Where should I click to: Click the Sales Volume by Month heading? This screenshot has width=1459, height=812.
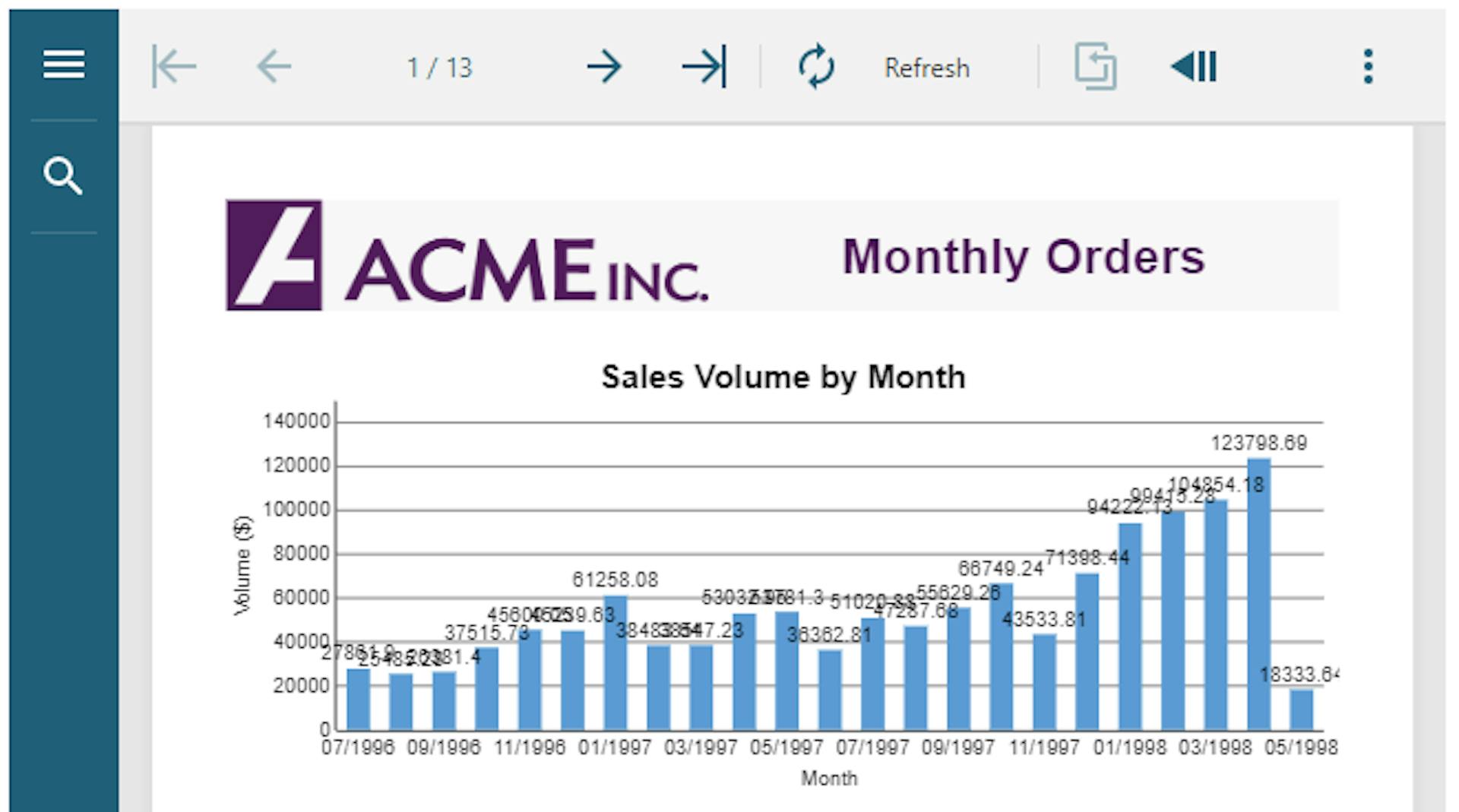783,378
